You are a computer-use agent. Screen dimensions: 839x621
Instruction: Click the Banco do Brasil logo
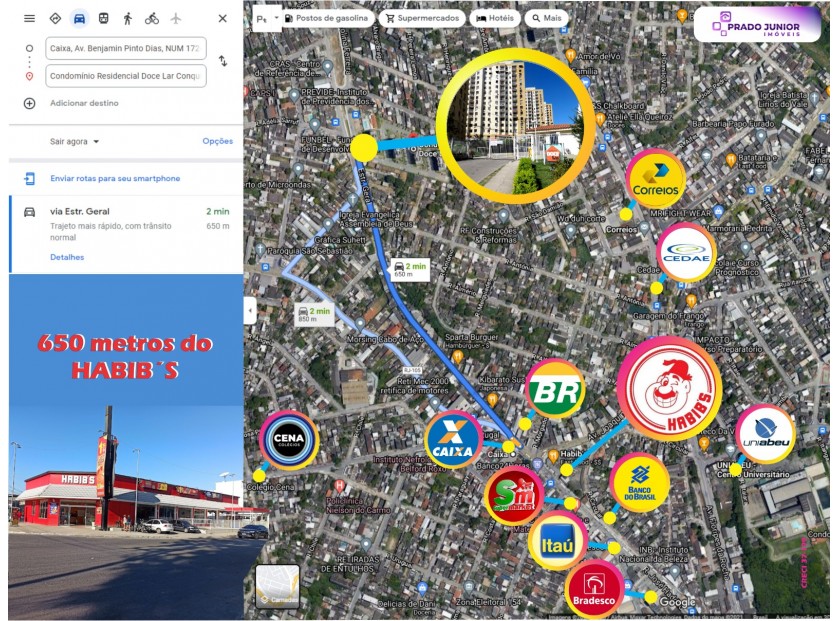[639, 483]
